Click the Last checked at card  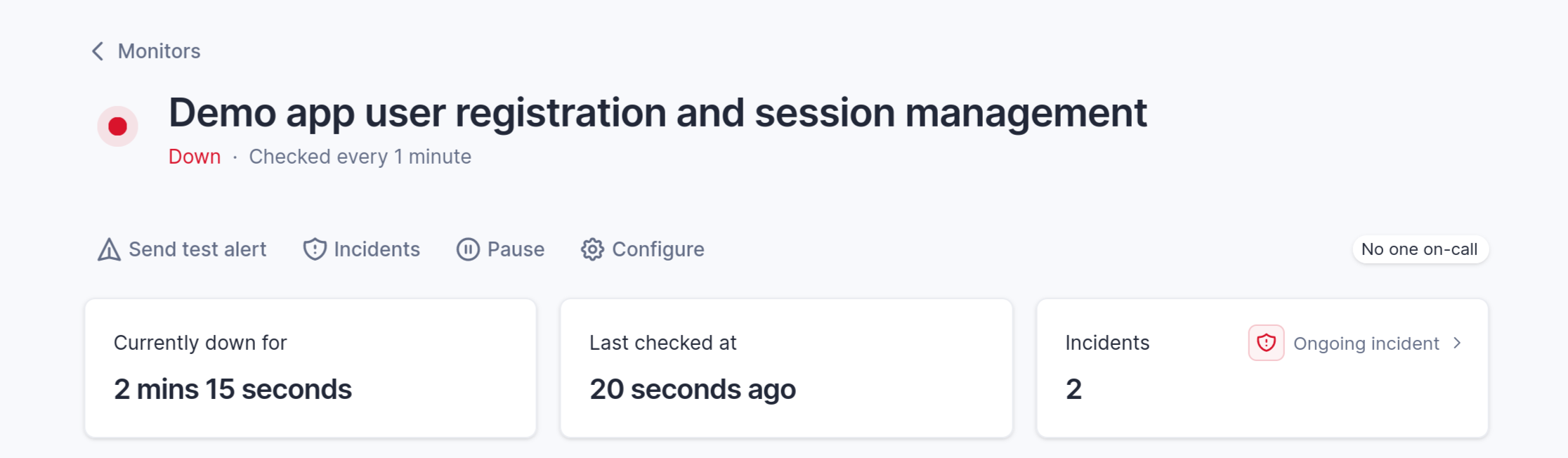786,368
